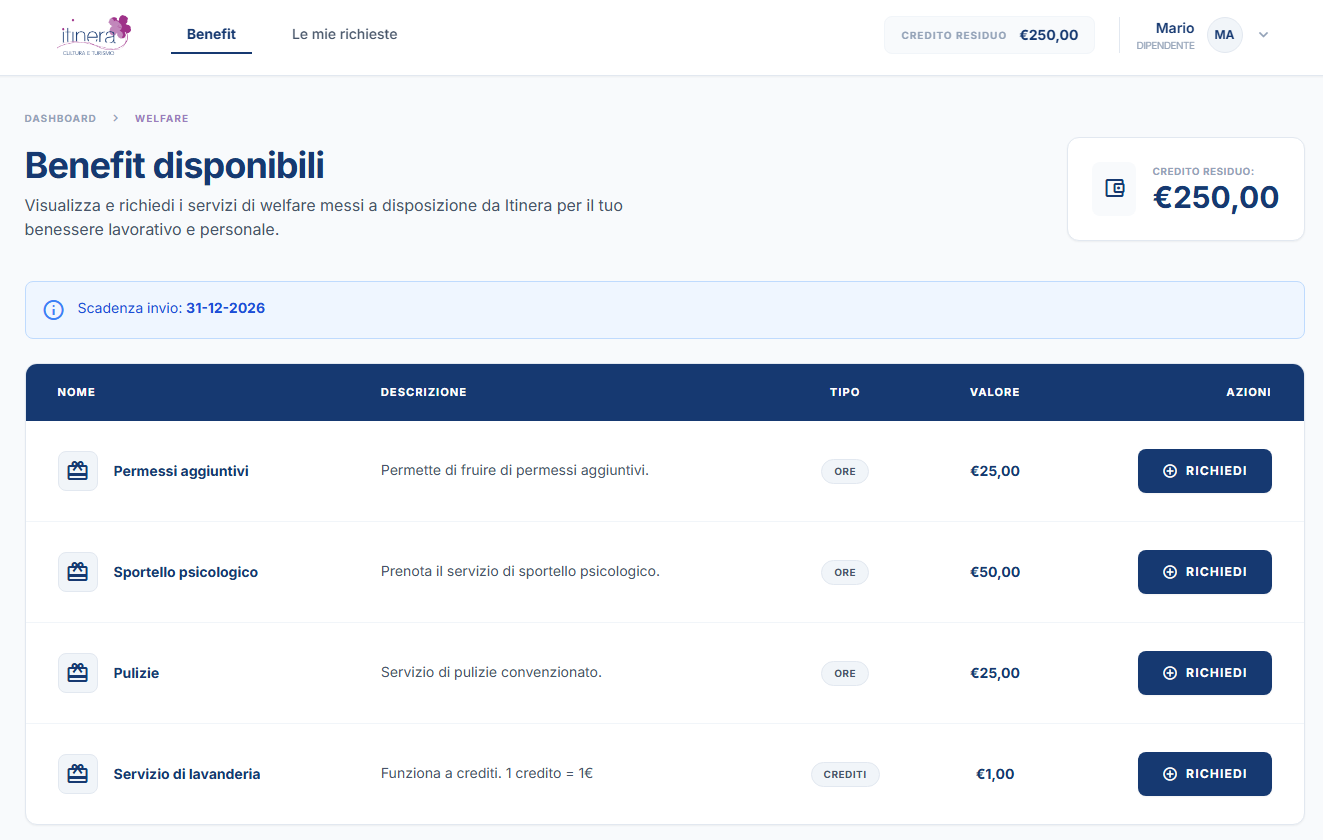Viewport: 1323px width, 840px height.
Task: Request the Pulizie service
Action: pyautogui.click(x=1204, y=673)
